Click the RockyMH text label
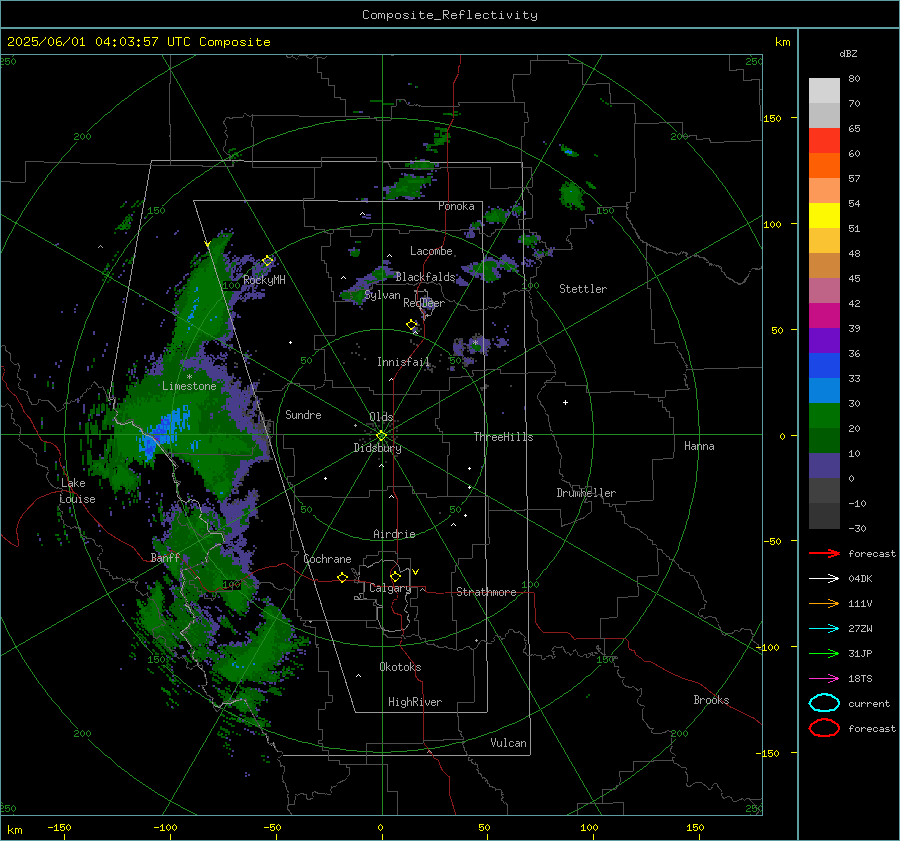 click(264, 280)
